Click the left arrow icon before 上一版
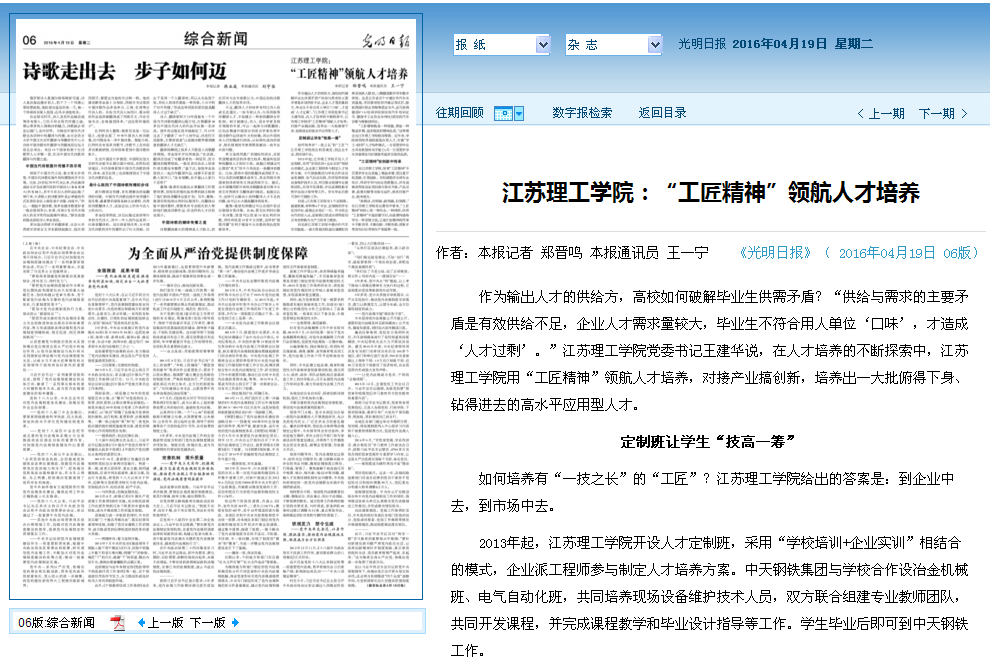This screenshot has height=663, width=990. pos(141,623)
